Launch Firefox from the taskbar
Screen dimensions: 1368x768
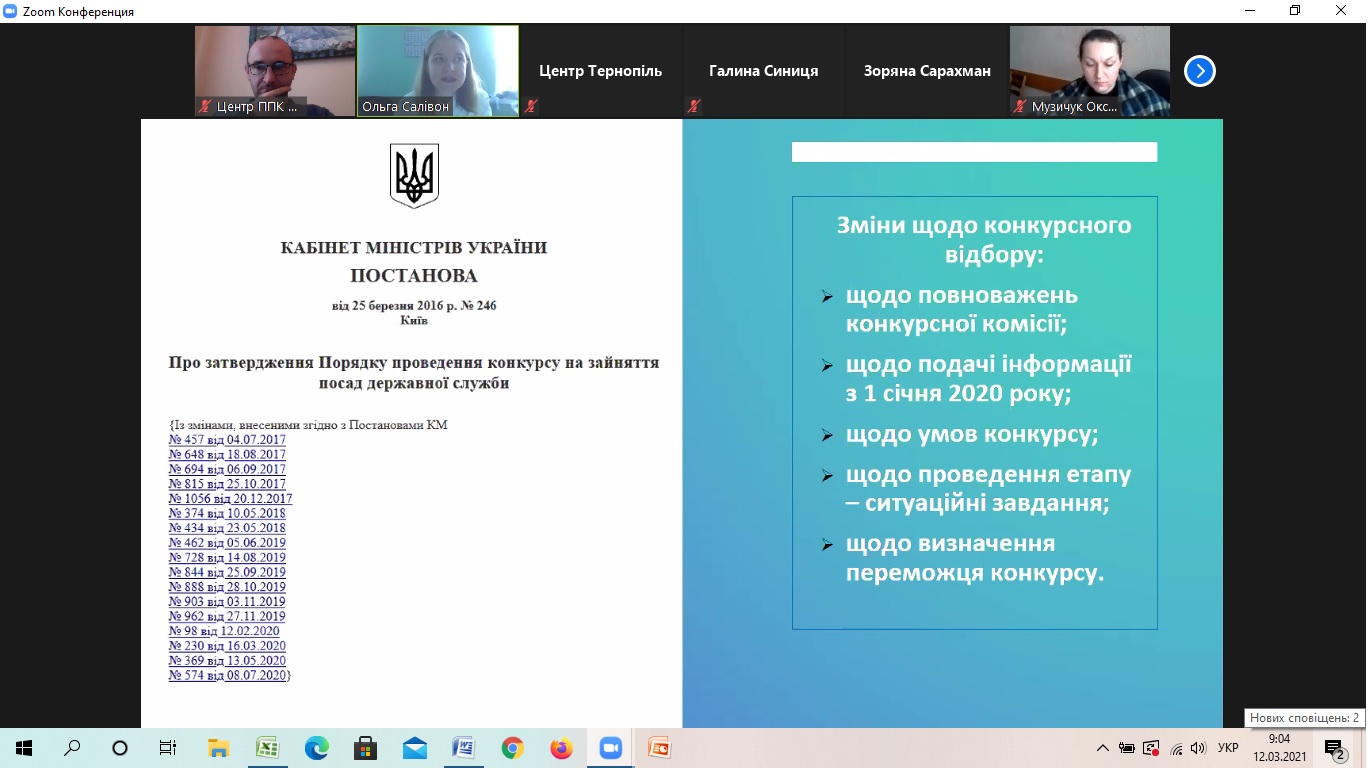561,748
